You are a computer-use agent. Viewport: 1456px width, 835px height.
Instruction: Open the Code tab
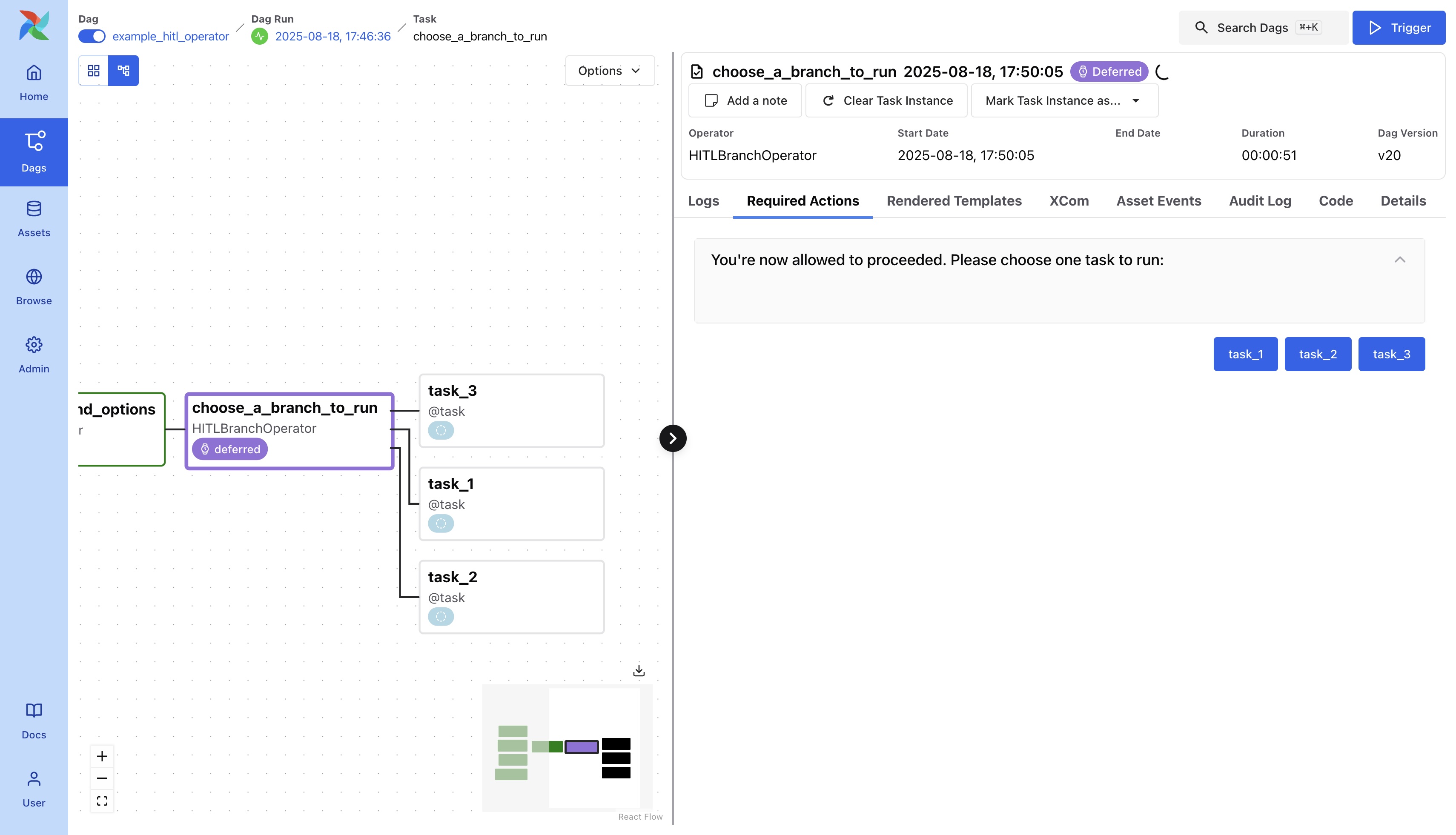1336,201
